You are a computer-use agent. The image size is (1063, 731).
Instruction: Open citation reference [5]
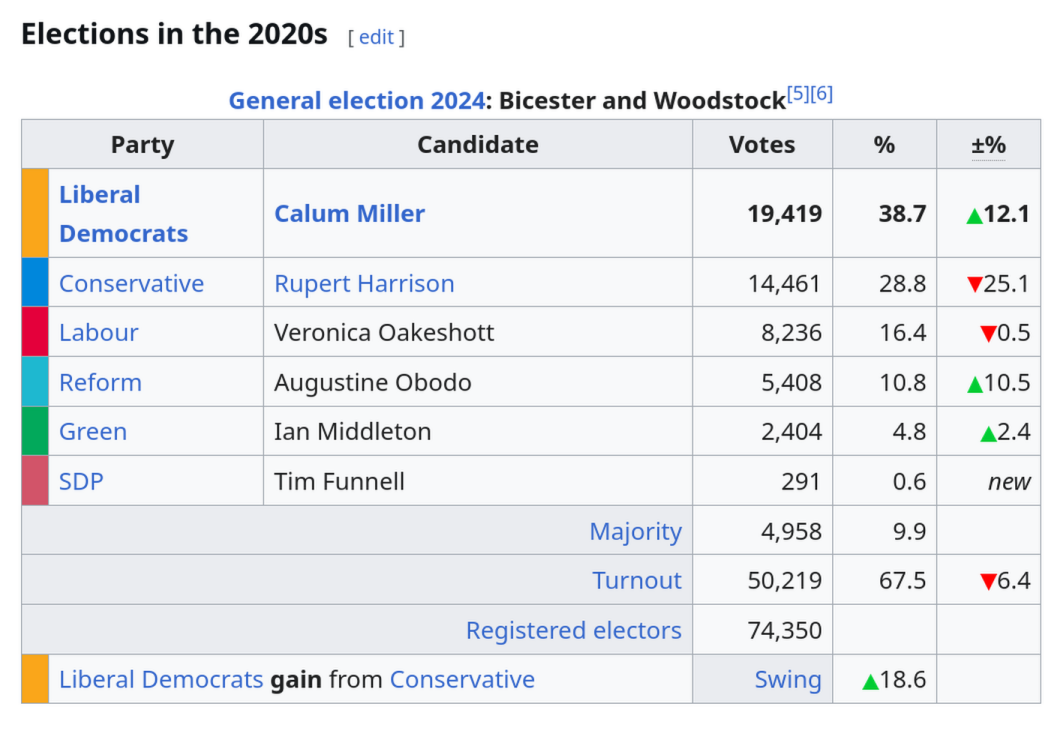(798, 93)
